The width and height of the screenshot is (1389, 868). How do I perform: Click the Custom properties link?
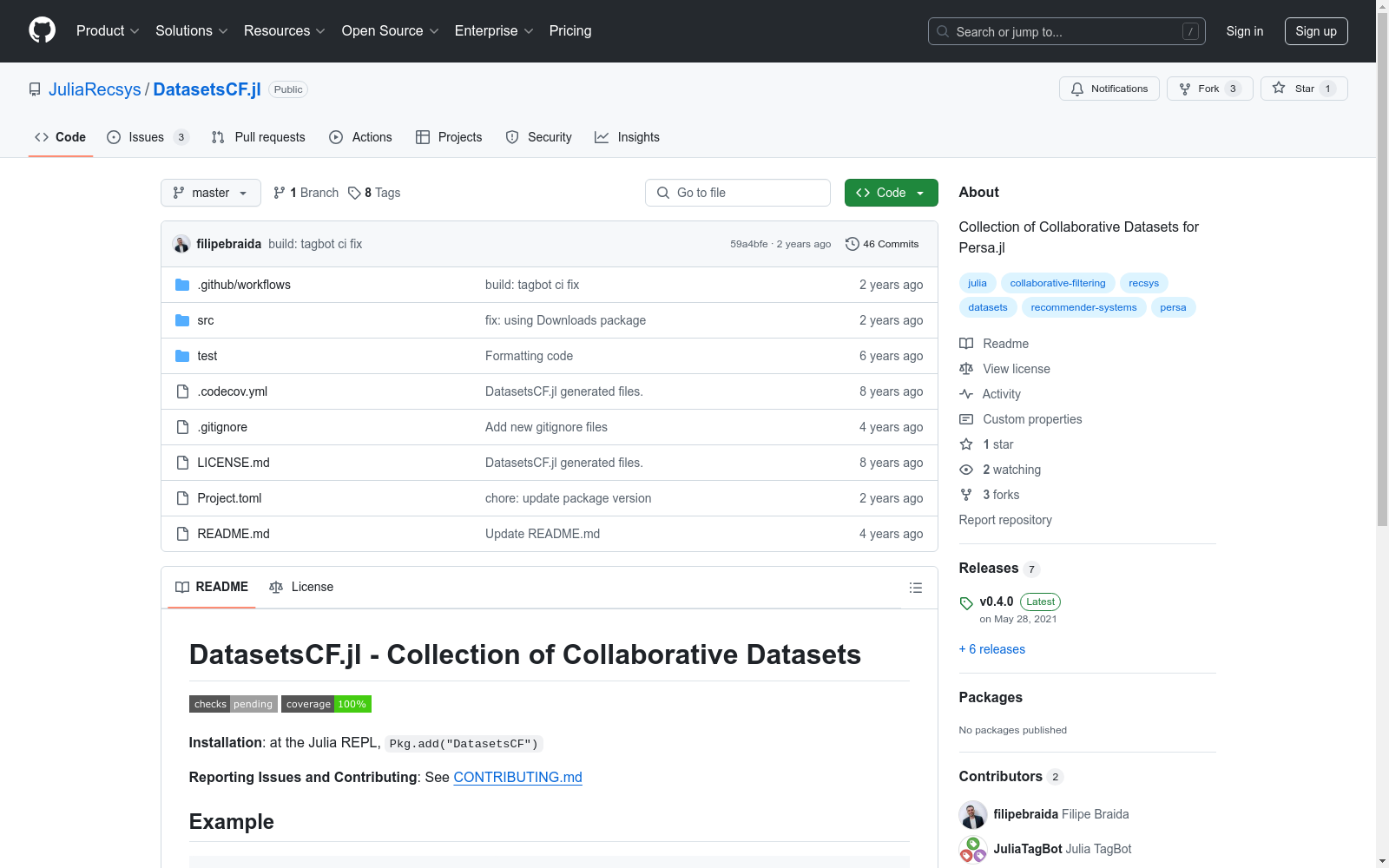point(1032,419)
